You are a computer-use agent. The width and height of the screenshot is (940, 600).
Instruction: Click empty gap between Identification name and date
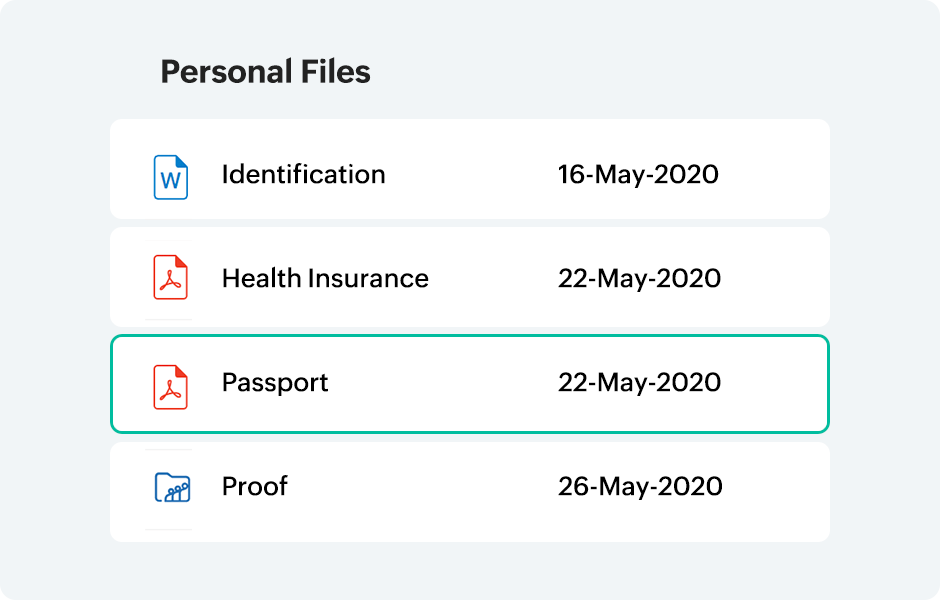(470, 175)
